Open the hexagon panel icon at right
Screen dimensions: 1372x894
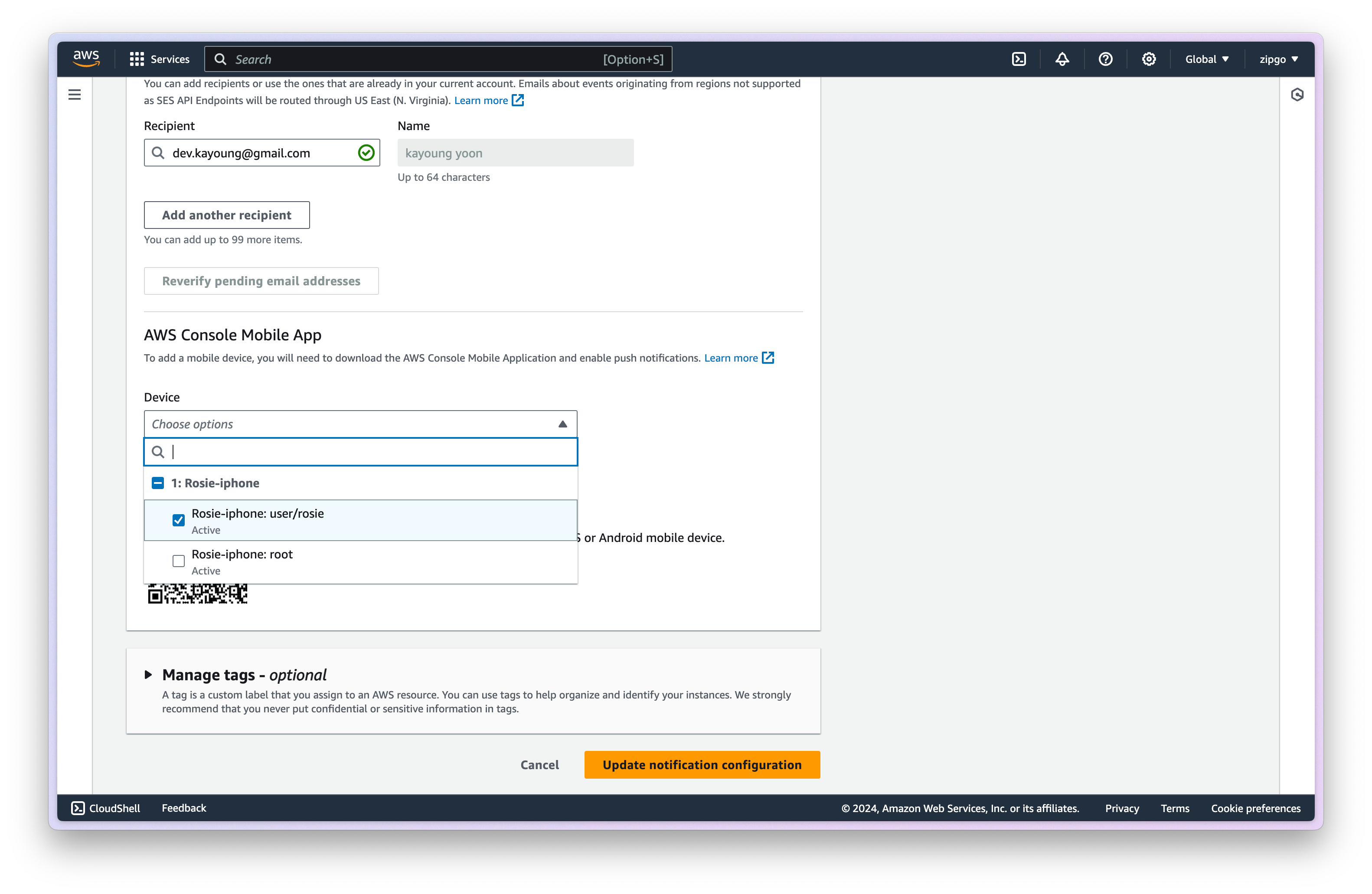pyautogui.click(x=1297, y=95)
